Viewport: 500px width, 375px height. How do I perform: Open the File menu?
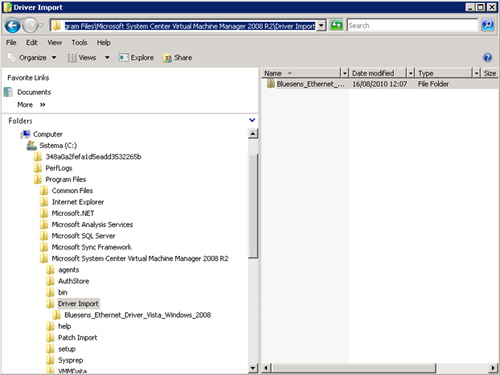click(11, 43)
